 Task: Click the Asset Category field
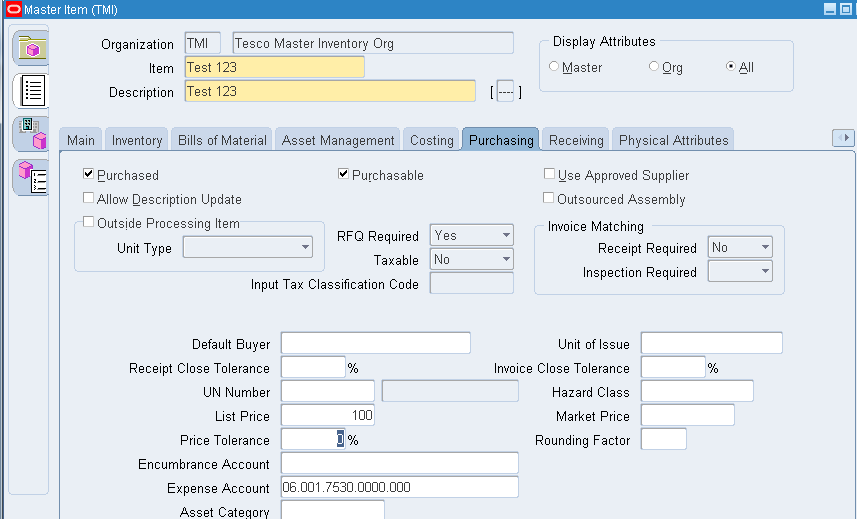coord(333,510)
